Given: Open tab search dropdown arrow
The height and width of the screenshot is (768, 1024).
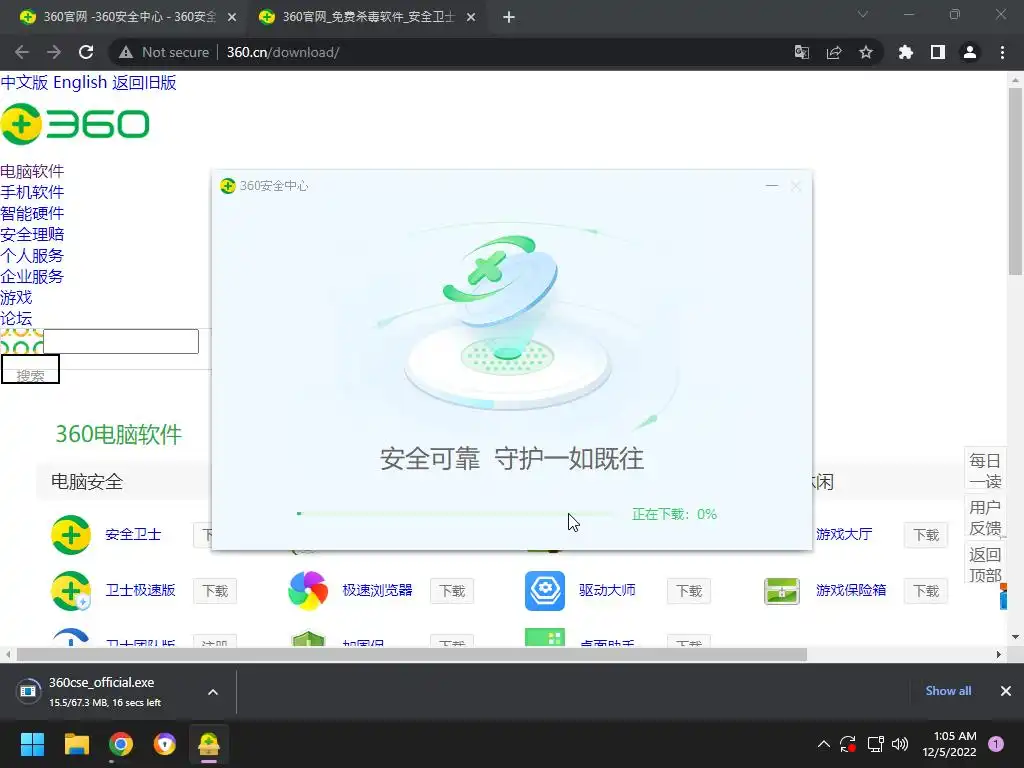Looking at the screenshot, I should pos(863,14).
